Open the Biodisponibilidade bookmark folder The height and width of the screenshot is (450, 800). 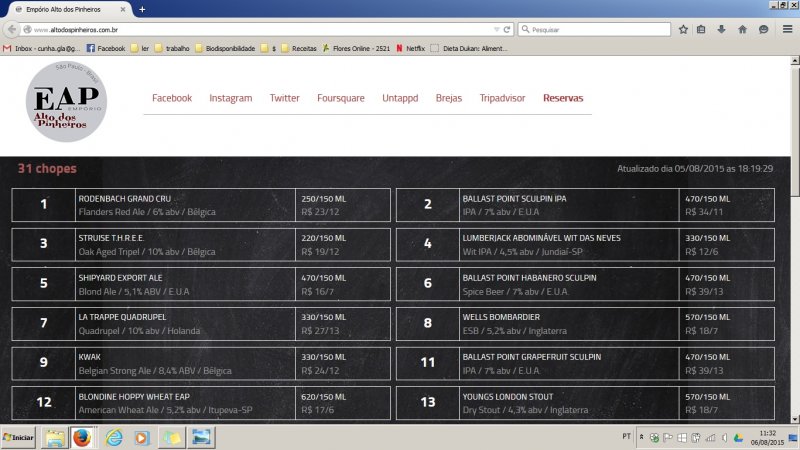coord(224,48)
